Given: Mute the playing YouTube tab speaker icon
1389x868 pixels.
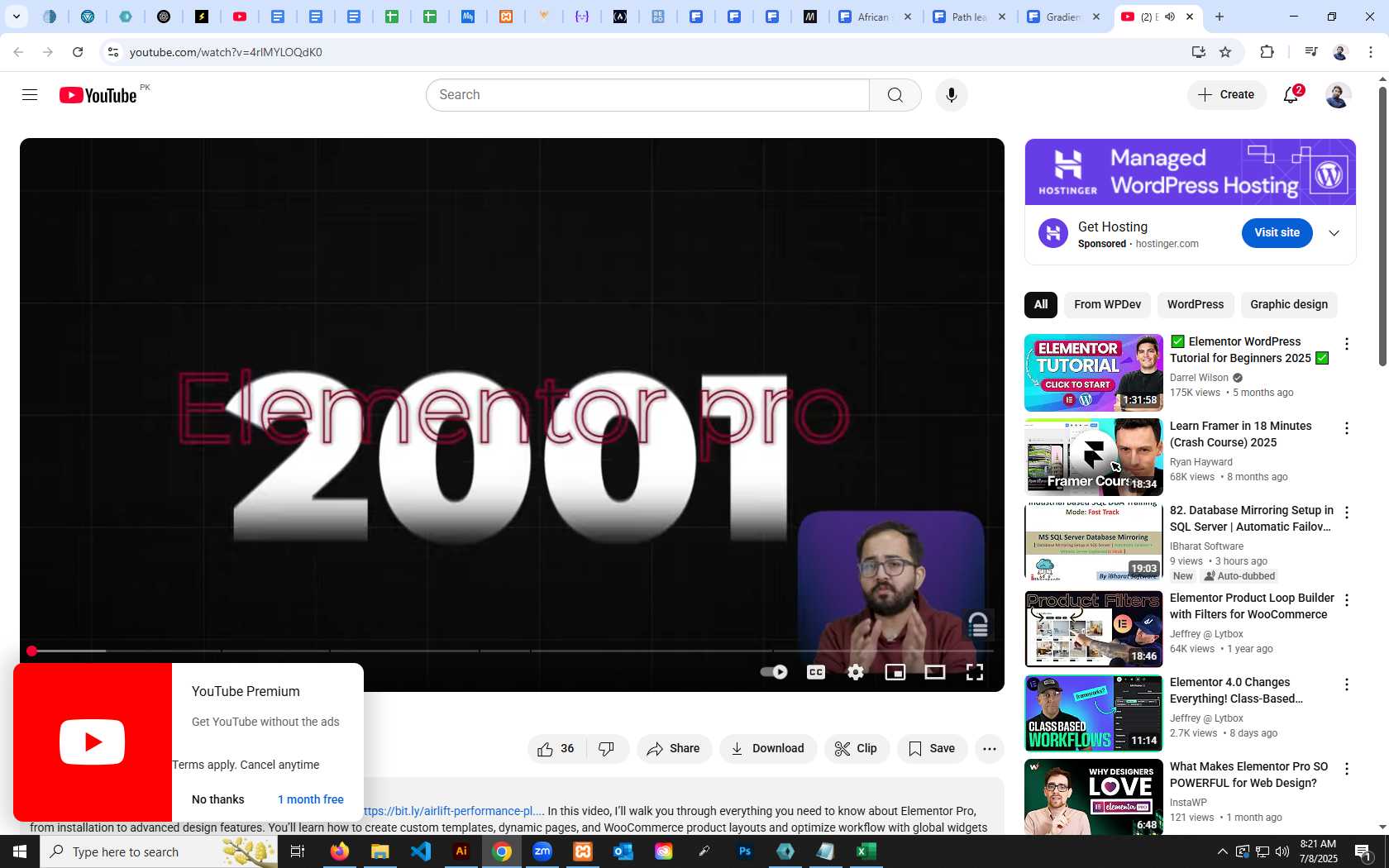Looking at the screenshot, I should click(x=1170, y=17).
